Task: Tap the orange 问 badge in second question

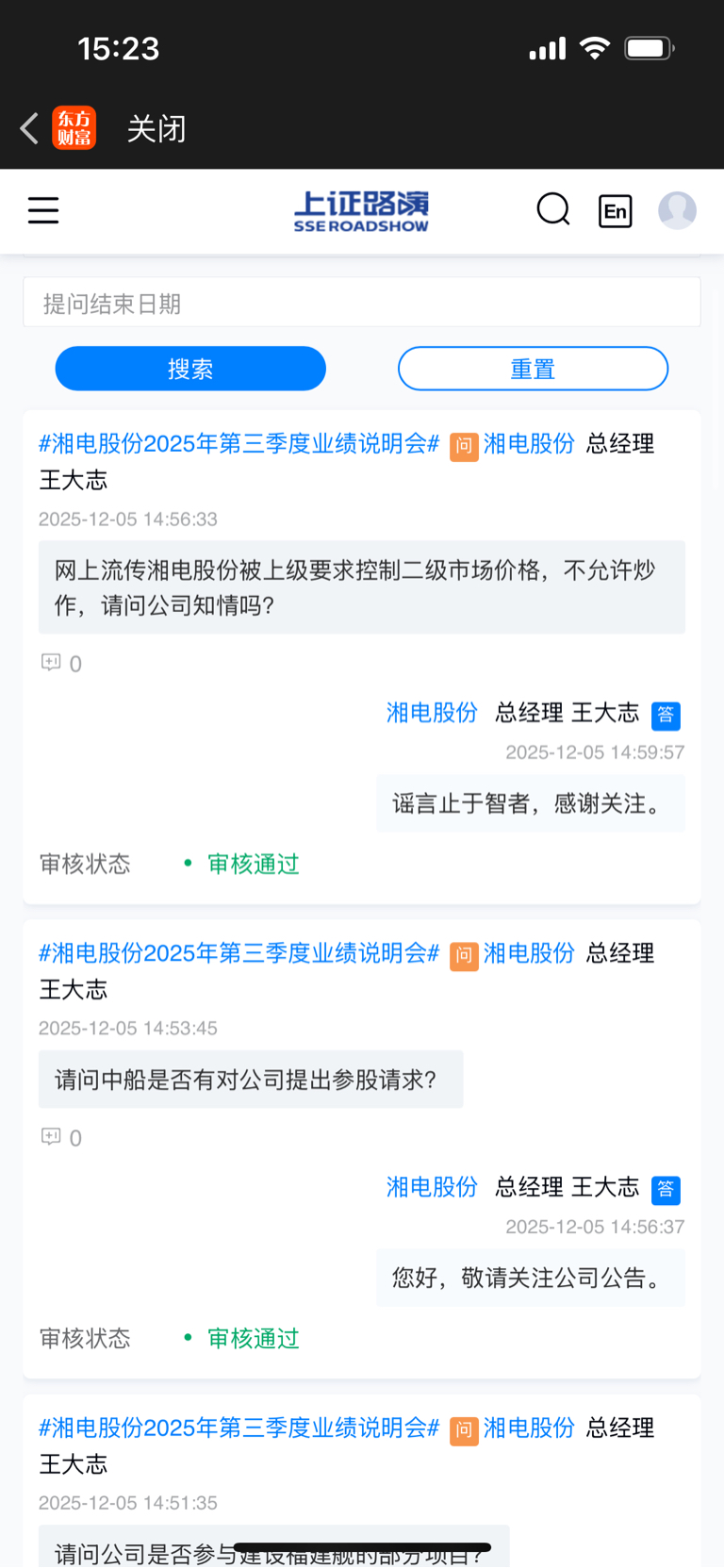Action: click(x=464, y=956)
